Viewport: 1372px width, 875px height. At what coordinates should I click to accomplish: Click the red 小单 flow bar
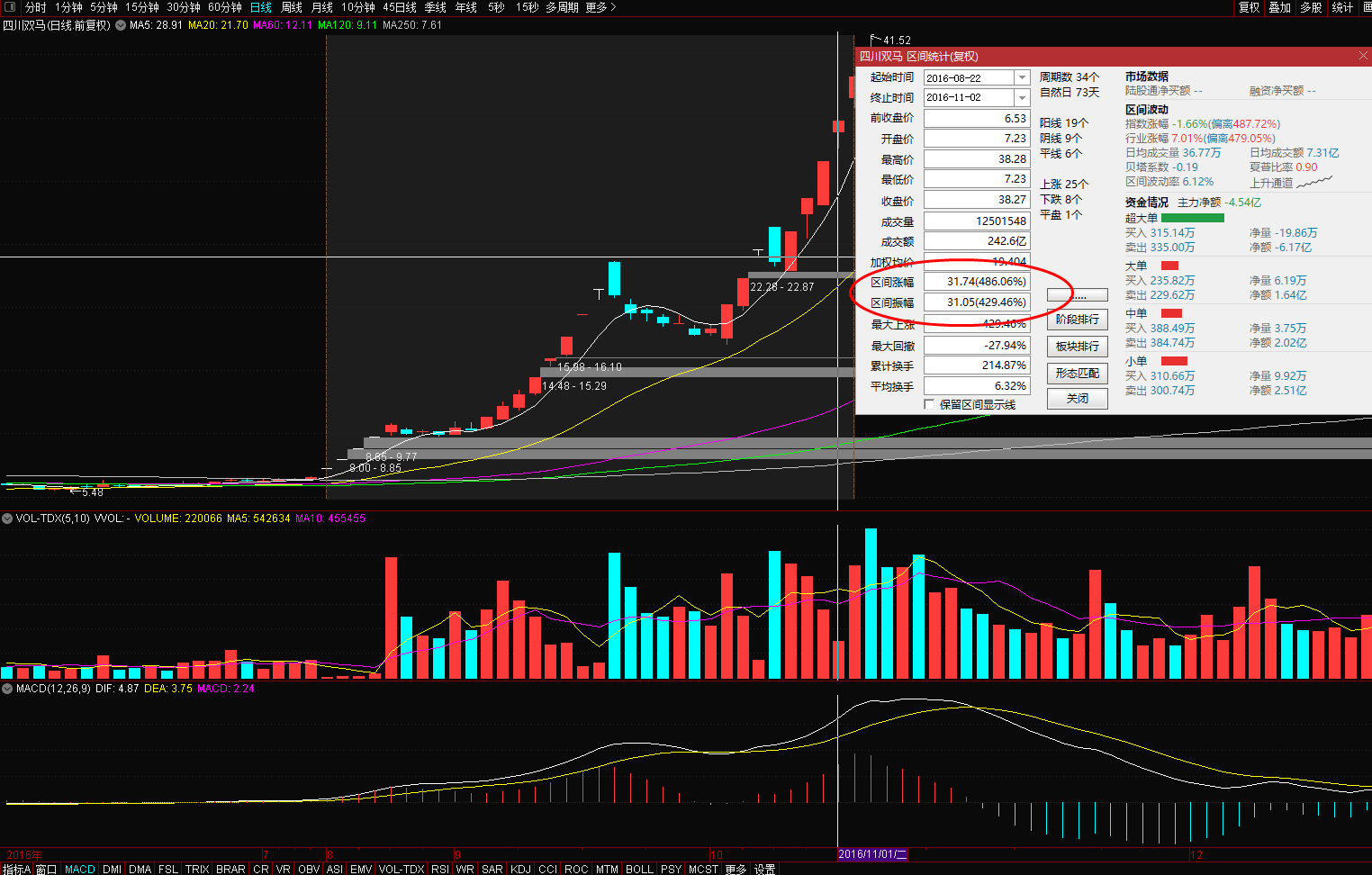[1174, 361]
